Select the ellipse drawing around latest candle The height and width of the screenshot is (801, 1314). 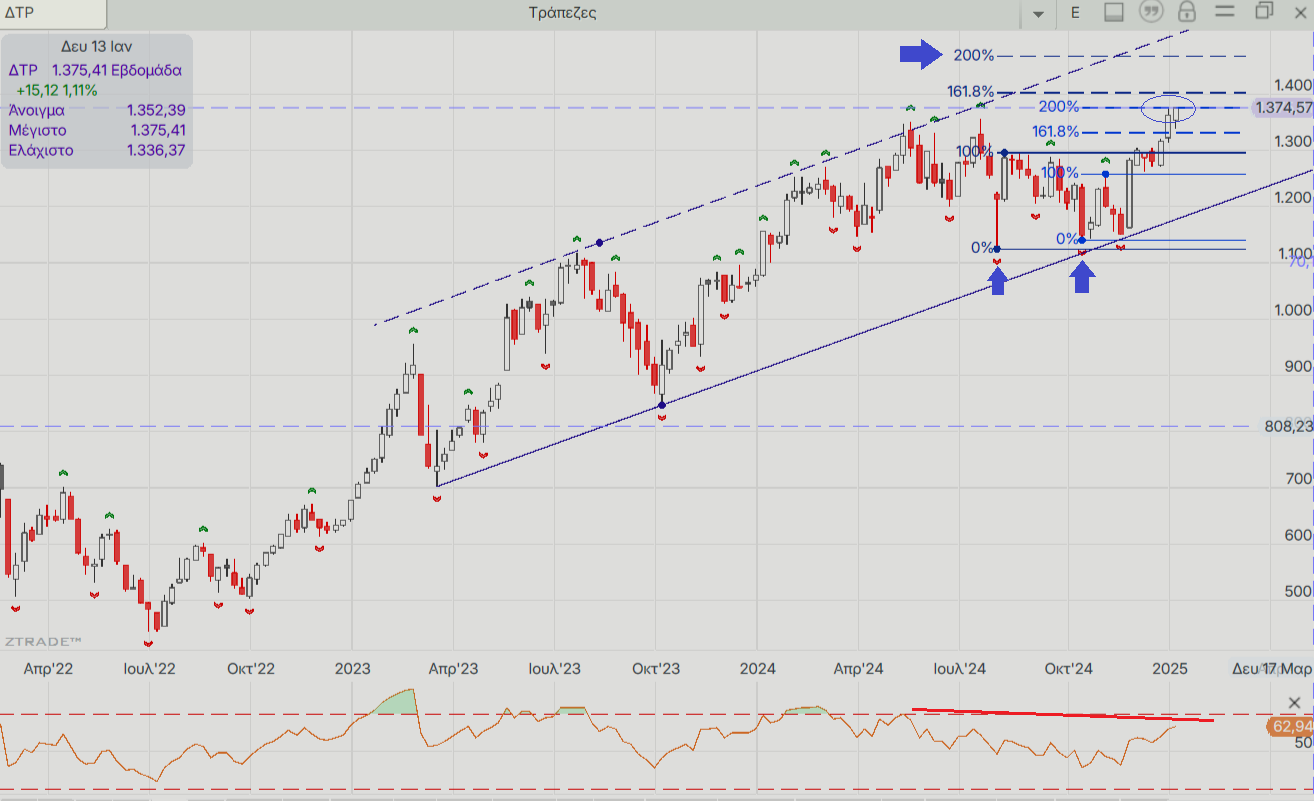(x=1168, y=107)
